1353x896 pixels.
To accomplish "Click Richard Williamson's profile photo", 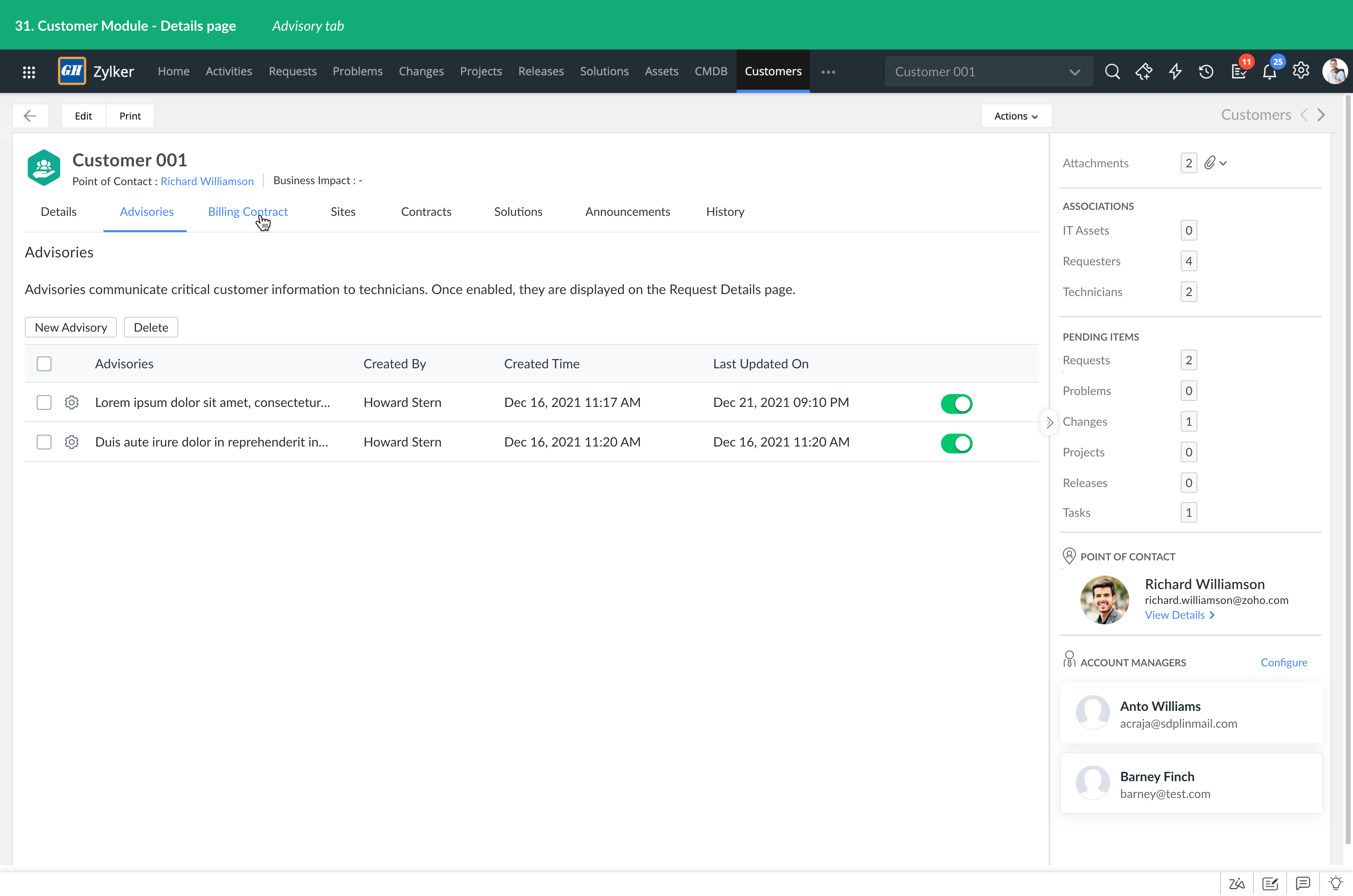I will (x=1104, y=600).
